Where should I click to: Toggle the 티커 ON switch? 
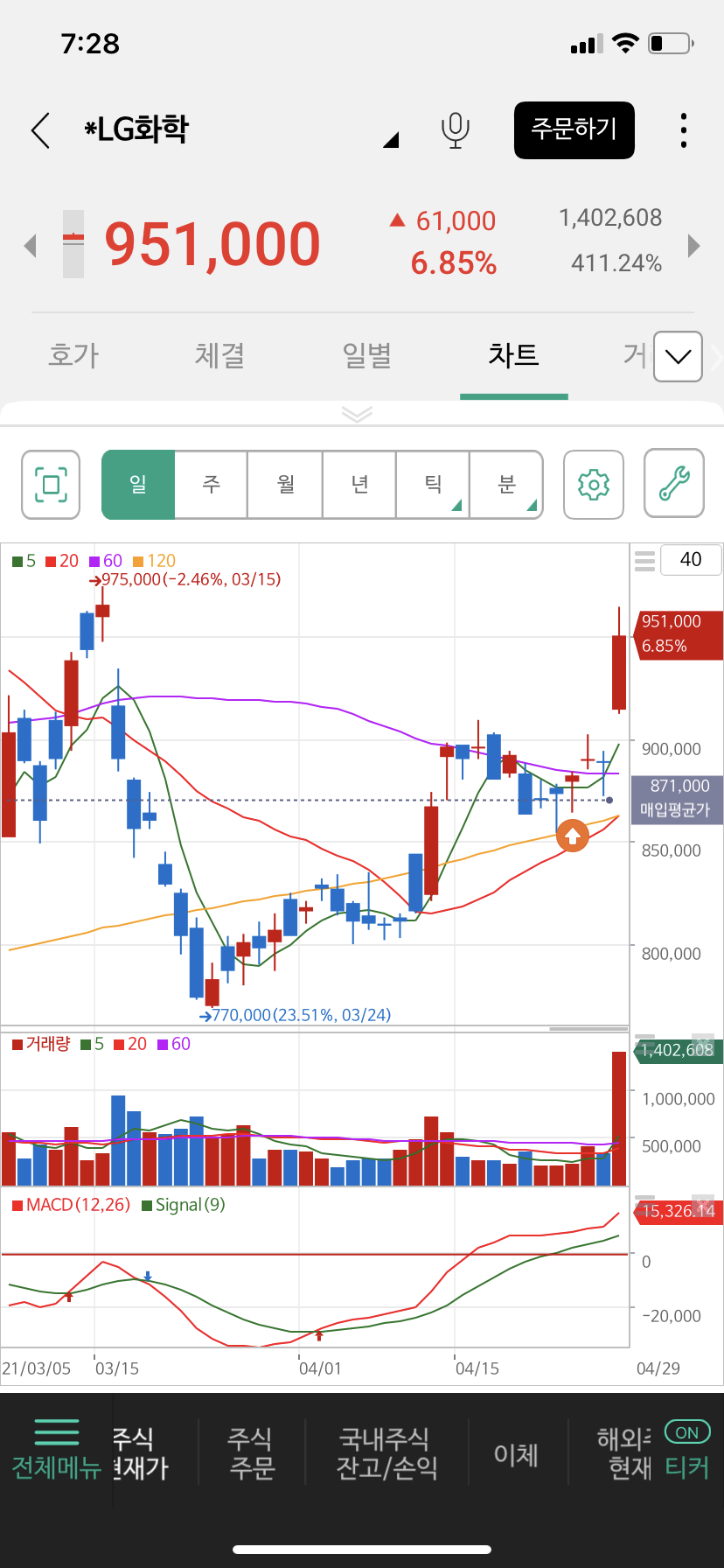[687, 1432]
